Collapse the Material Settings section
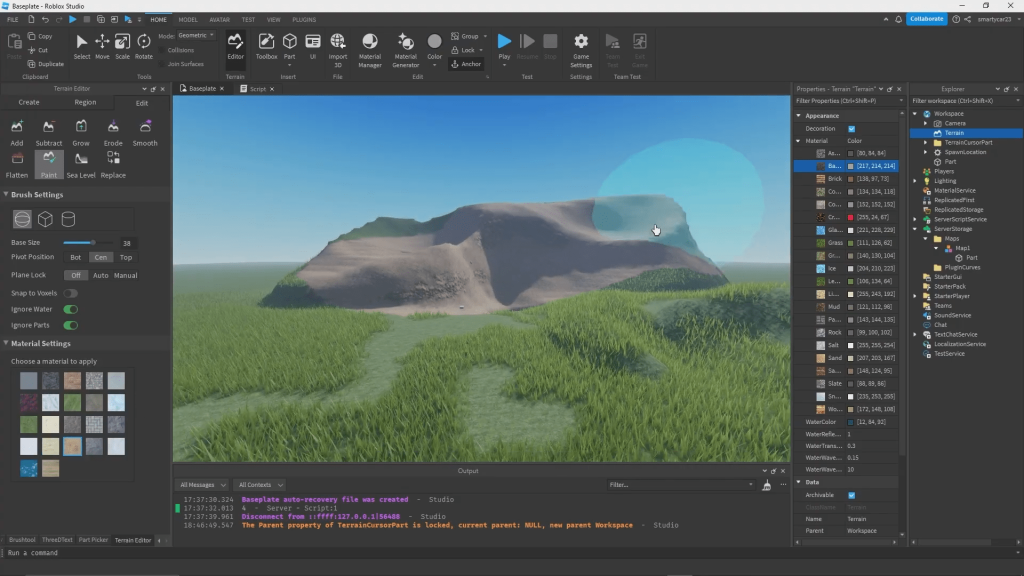The height and width of the screenshot is (576, 1024). pos(7,344)
